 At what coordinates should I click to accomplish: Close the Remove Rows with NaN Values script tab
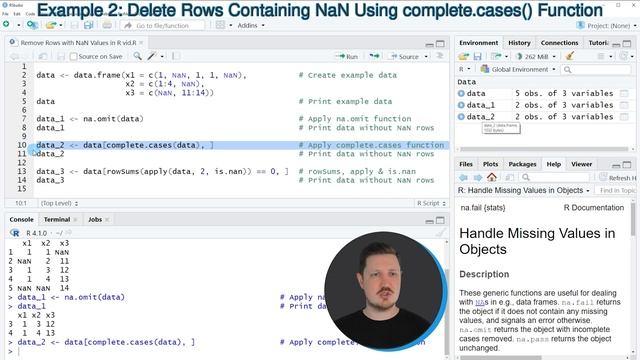coord(141,42)
